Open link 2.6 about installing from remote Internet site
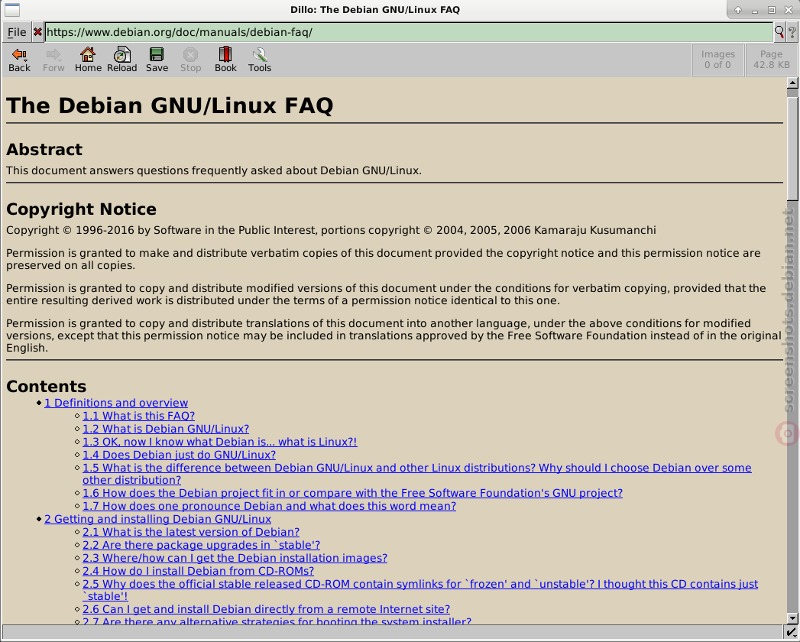 point(266,609)
